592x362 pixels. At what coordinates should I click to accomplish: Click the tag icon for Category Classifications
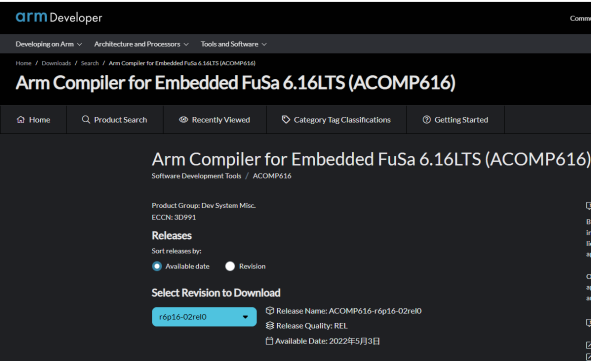(286, 120)
